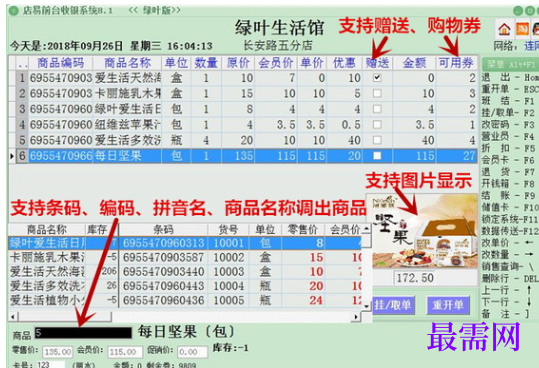
Task: Click the product list scroll-up arrow
Action: (367, 228)
